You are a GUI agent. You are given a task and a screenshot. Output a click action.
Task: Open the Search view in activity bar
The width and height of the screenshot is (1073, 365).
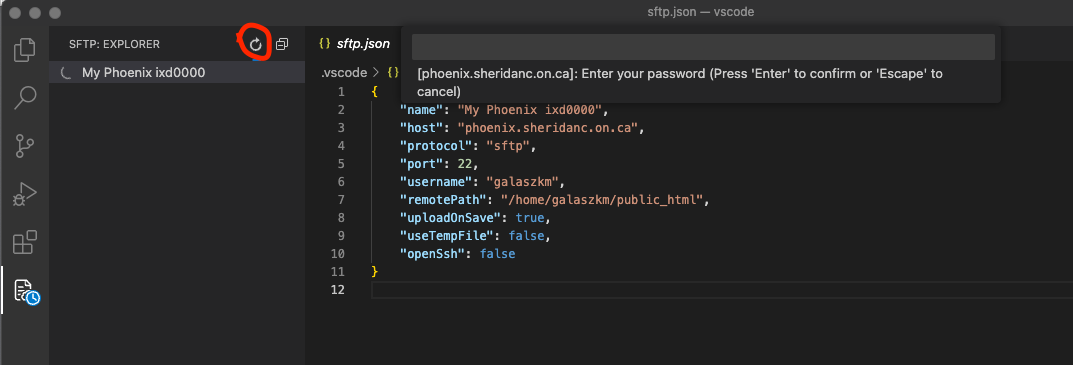[25, 98]
